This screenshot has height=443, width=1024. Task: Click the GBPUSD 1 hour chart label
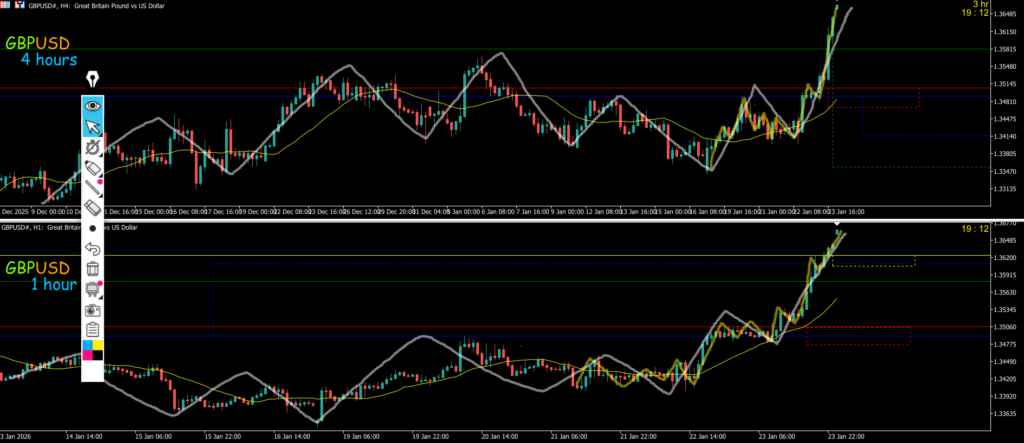pyautogui.click(x=40, y=276)
